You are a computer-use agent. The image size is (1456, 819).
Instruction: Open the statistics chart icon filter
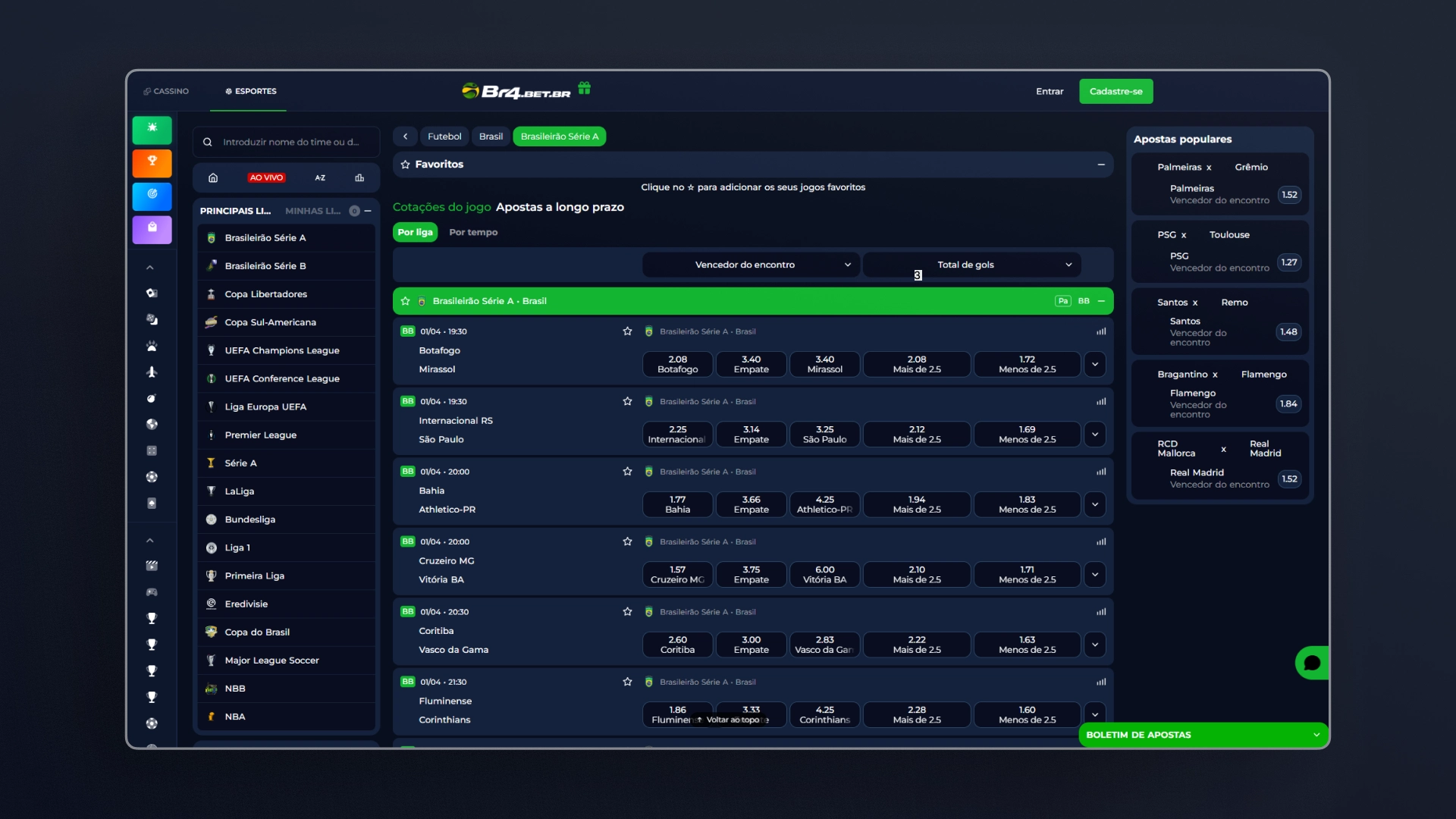click(x=359, y=177)
